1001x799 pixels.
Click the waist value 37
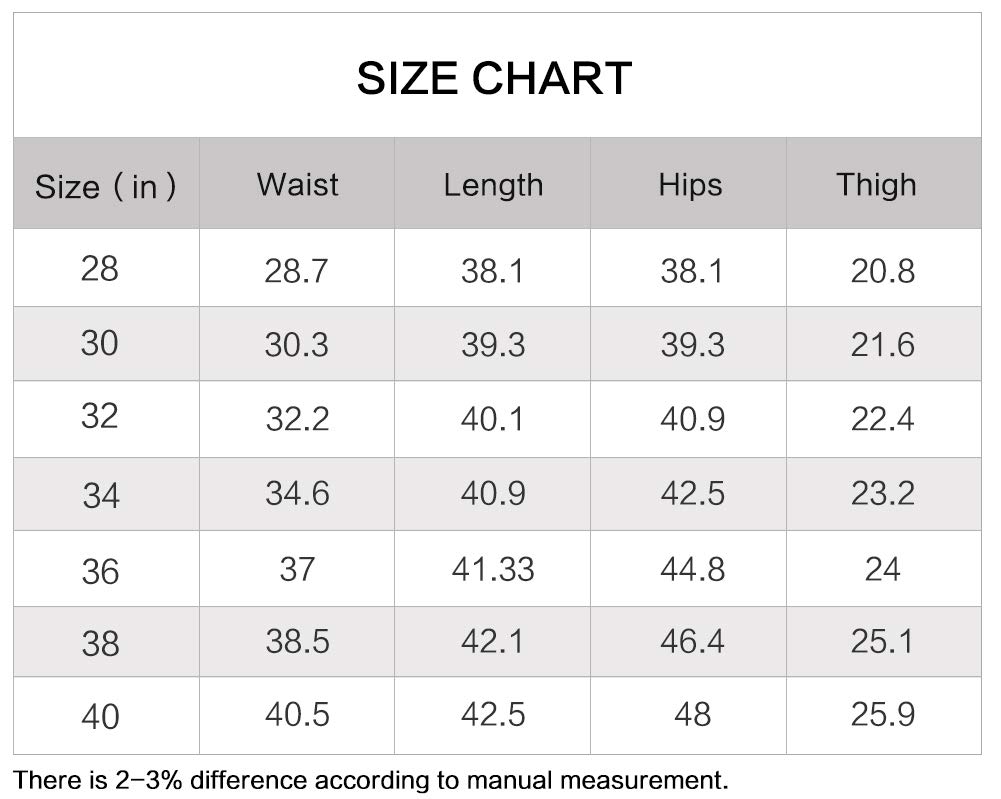tap(297, 569)
